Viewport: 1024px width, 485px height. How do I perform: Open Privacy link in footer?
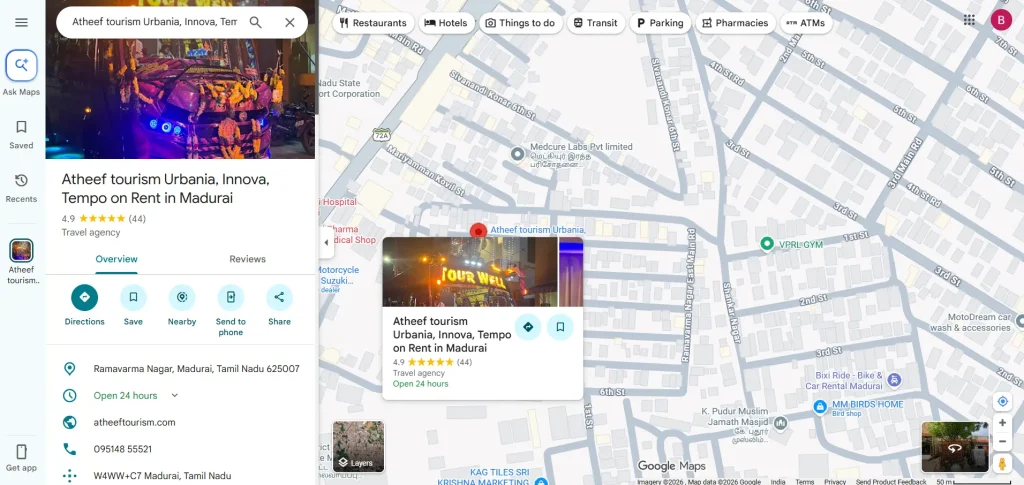(835, 482)
